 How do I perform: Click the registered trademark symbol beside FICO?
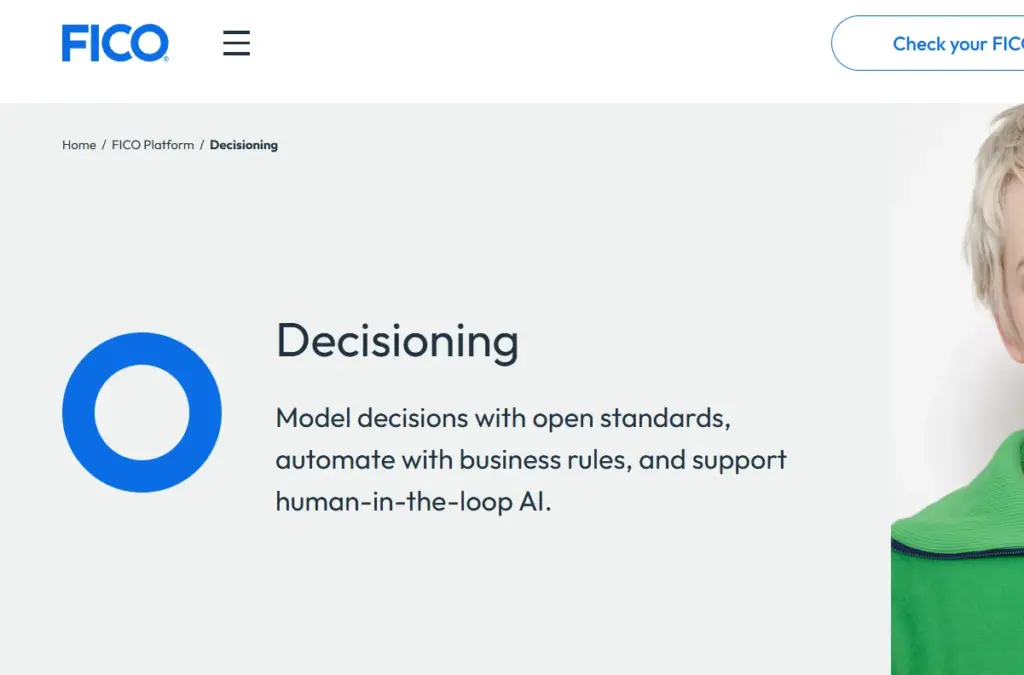[x=166, y=59]
